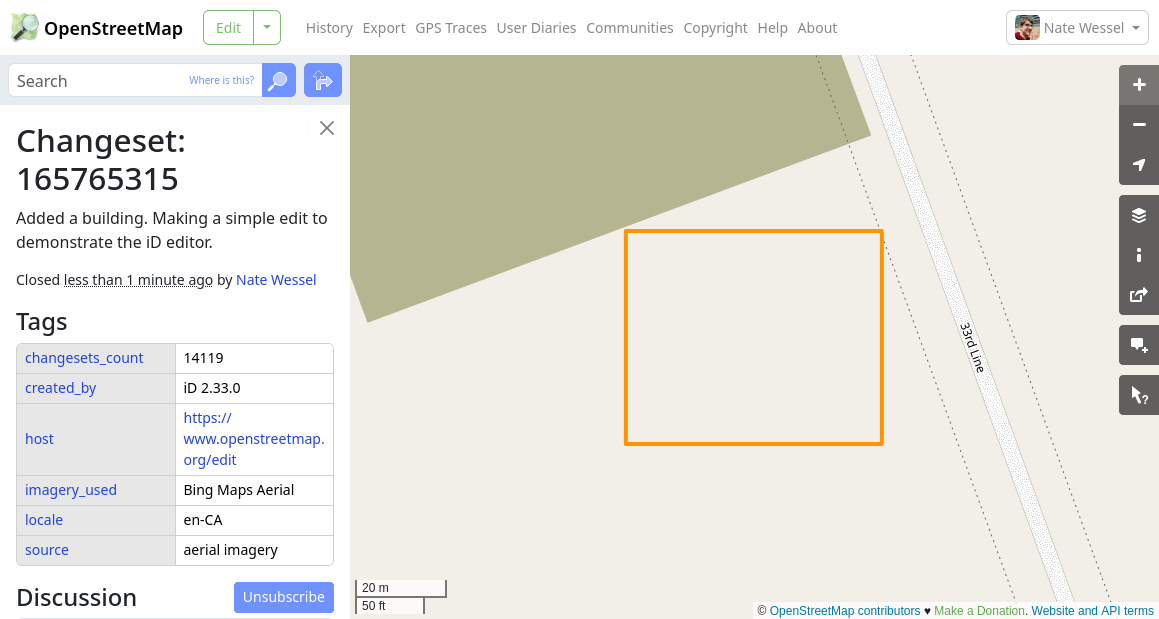Screen dimensions: 1159x619
Task: Select the Bing Maps Aerial value
Action: tap(239, 490)
